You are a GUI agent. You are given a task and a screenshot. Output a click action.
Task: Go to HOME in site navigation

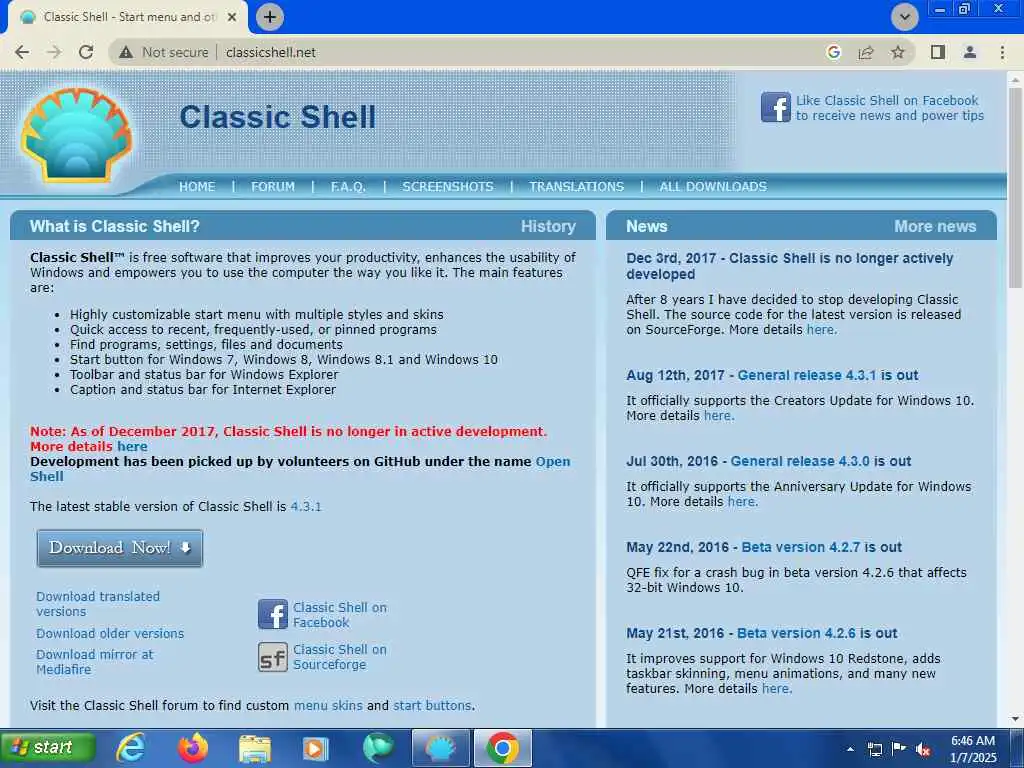[x=197, y=187]
